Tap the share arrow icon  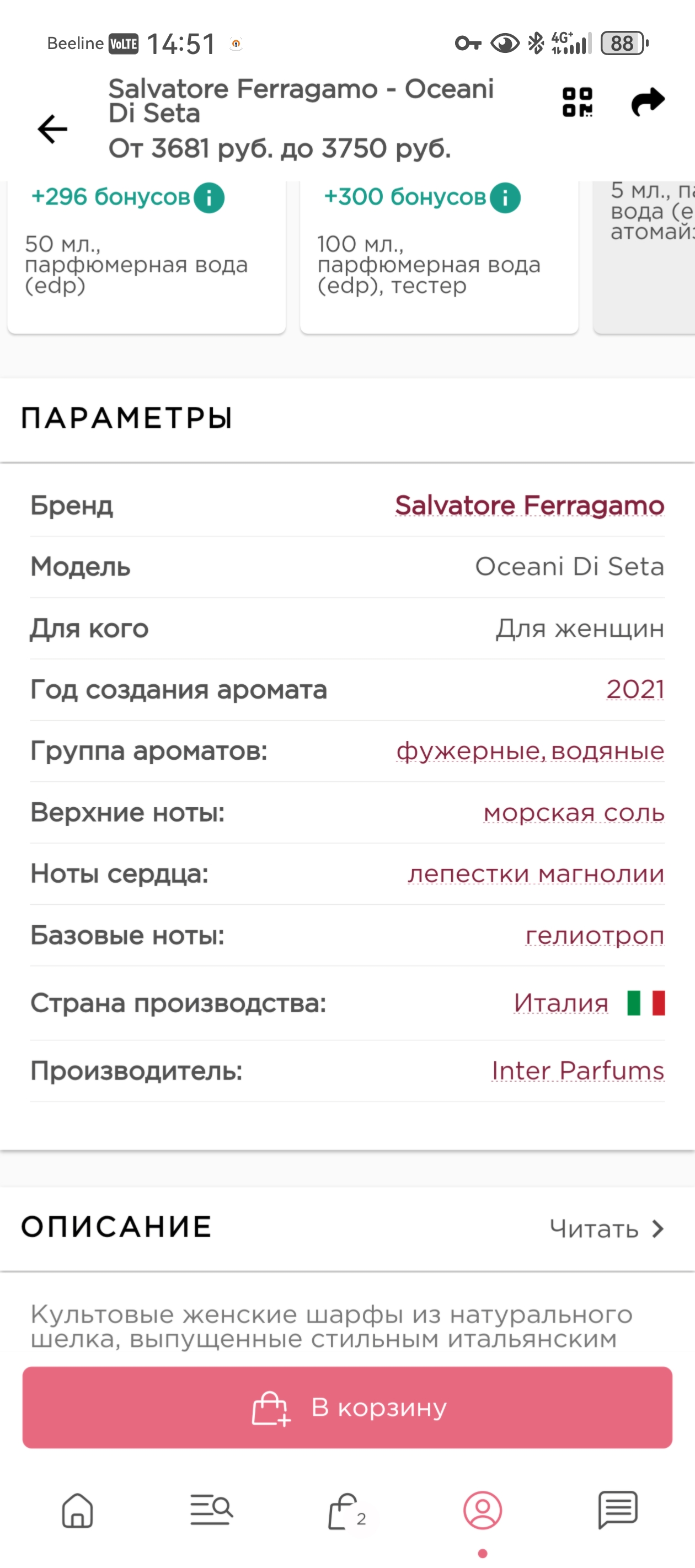(x=648, y=102)
